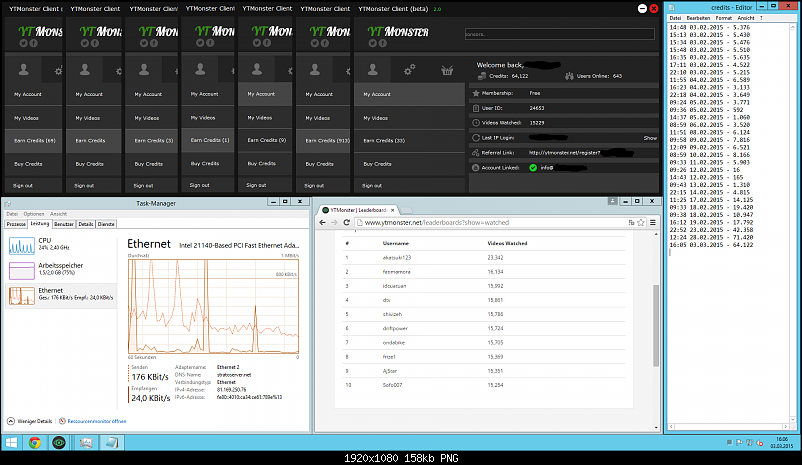Click the Twitter icon in the YTMonster (beta) client
The width and height of the screenshot is (802, 465).
click(x=372, y=43)
